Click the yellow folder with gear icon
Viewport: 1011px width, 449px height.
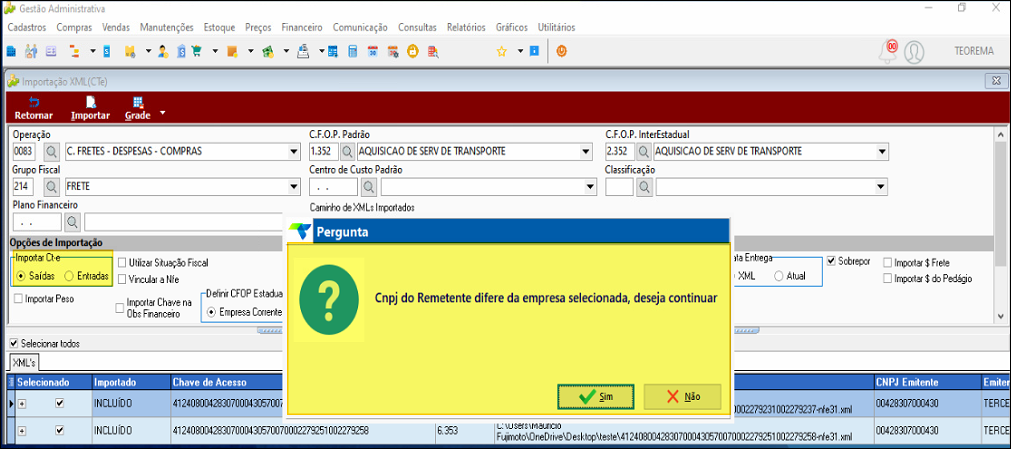tap(130, 52)
